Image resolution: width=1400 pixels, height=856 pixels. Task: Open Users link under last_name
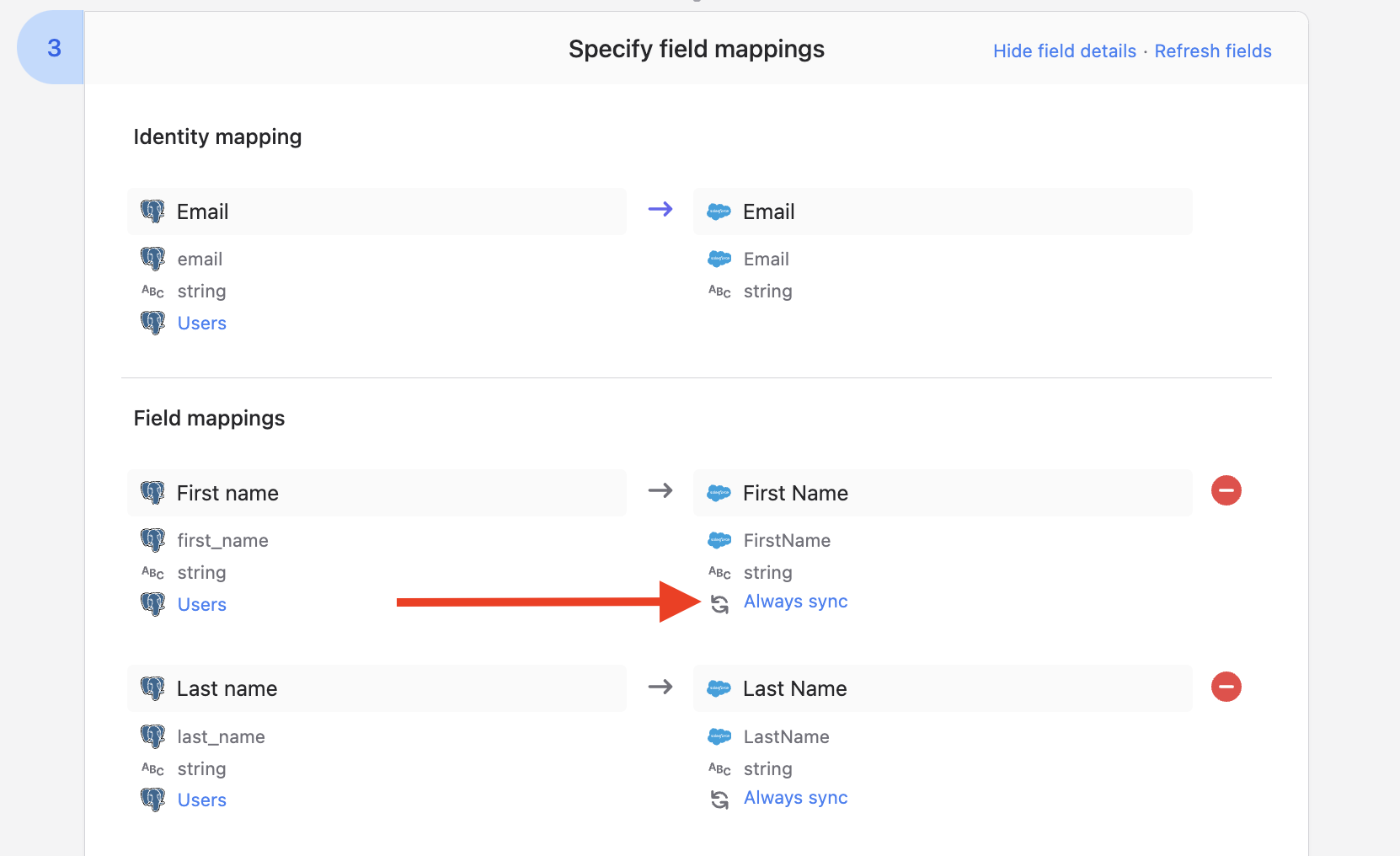(202, 800)
